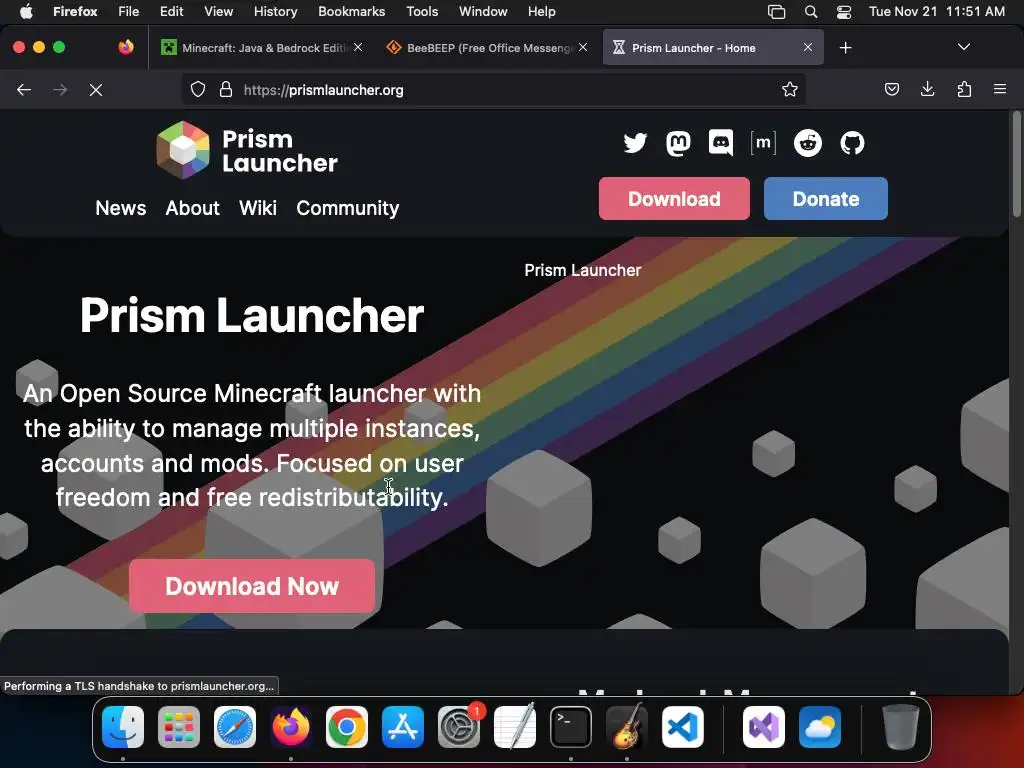
Task: Open the Edit menu
Action: [172, 11]
